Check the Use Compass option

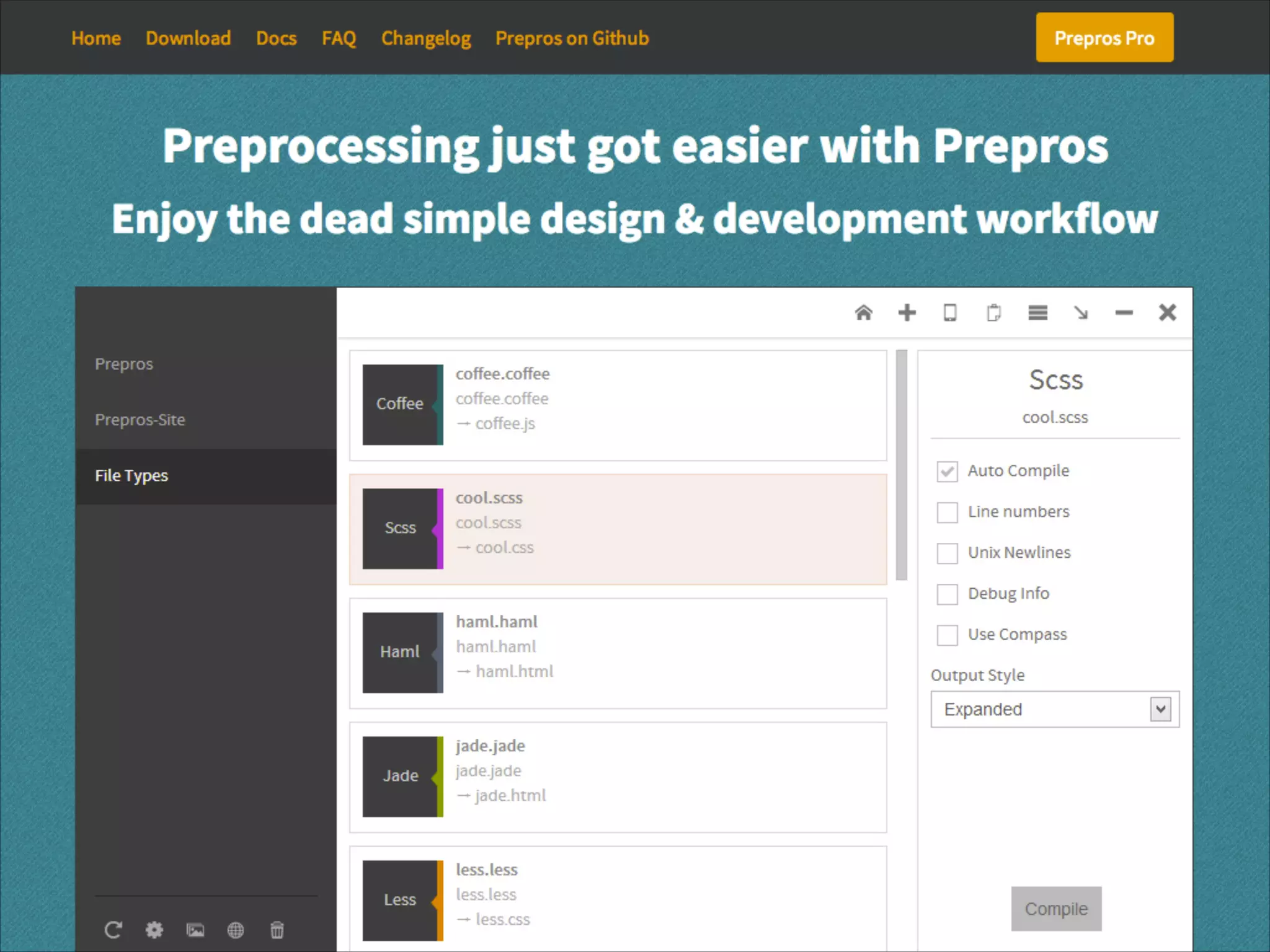[x=947, y=635]
